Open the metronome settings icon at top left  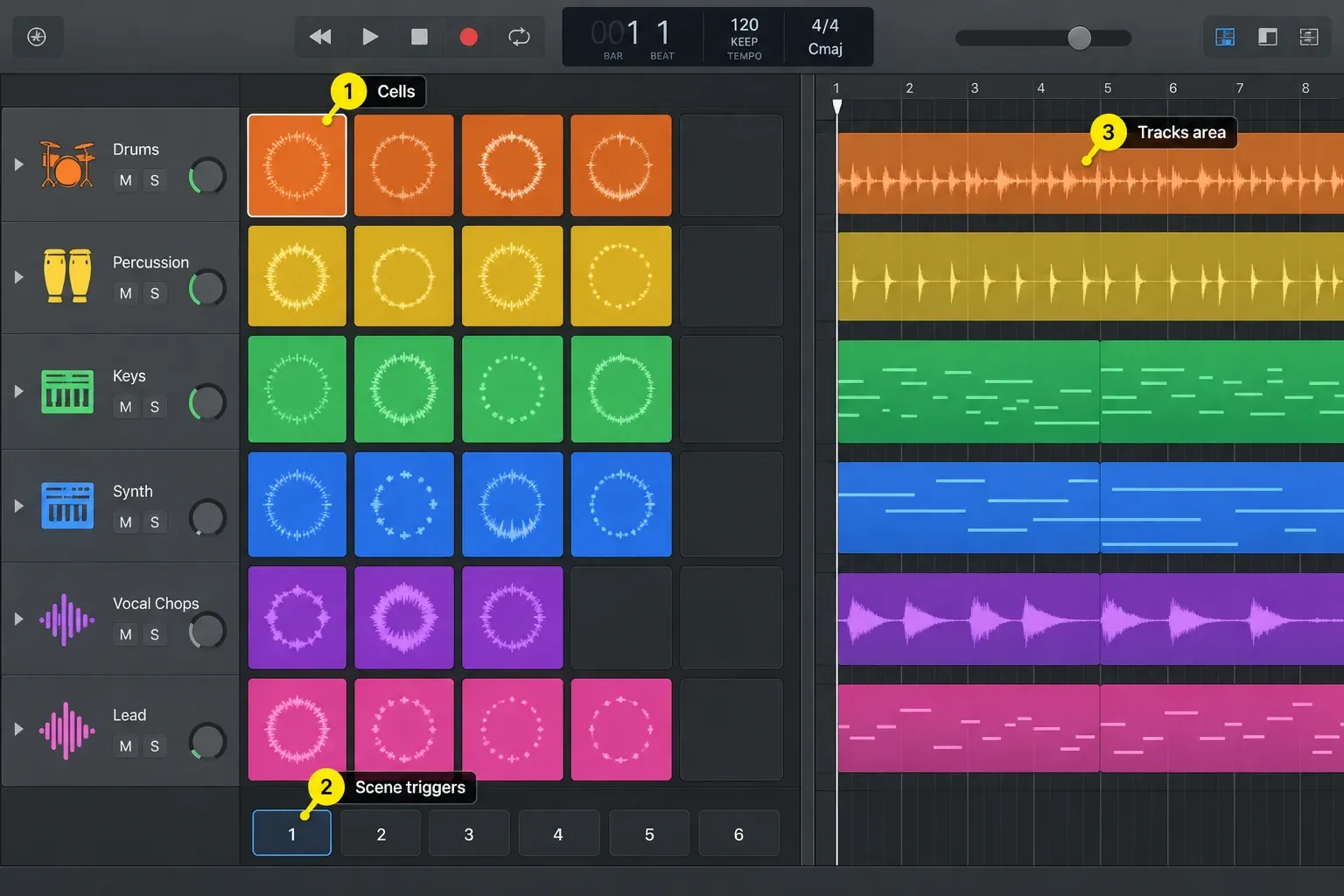point(37,37)
